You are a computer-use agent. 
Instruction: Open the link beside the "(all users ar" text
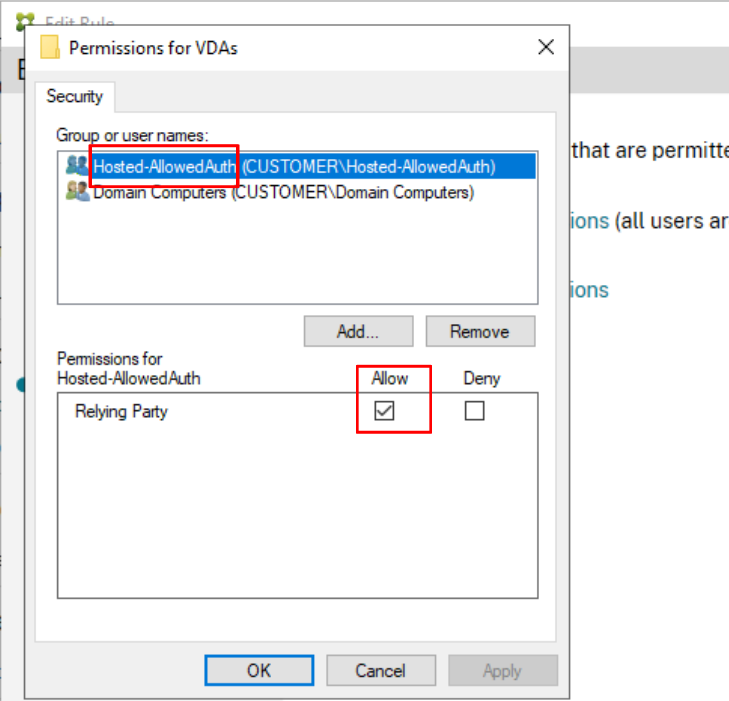588,221
